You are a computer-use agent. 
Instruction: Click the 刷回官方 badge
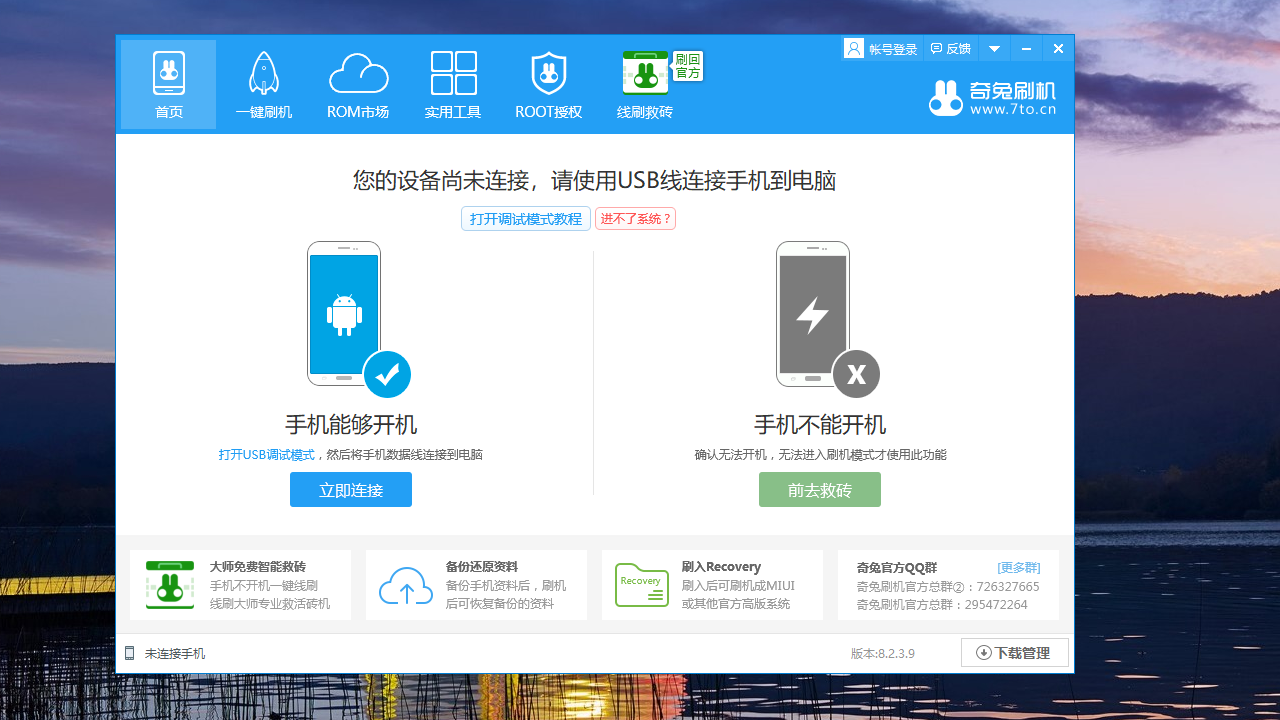[x=689, y=67]
